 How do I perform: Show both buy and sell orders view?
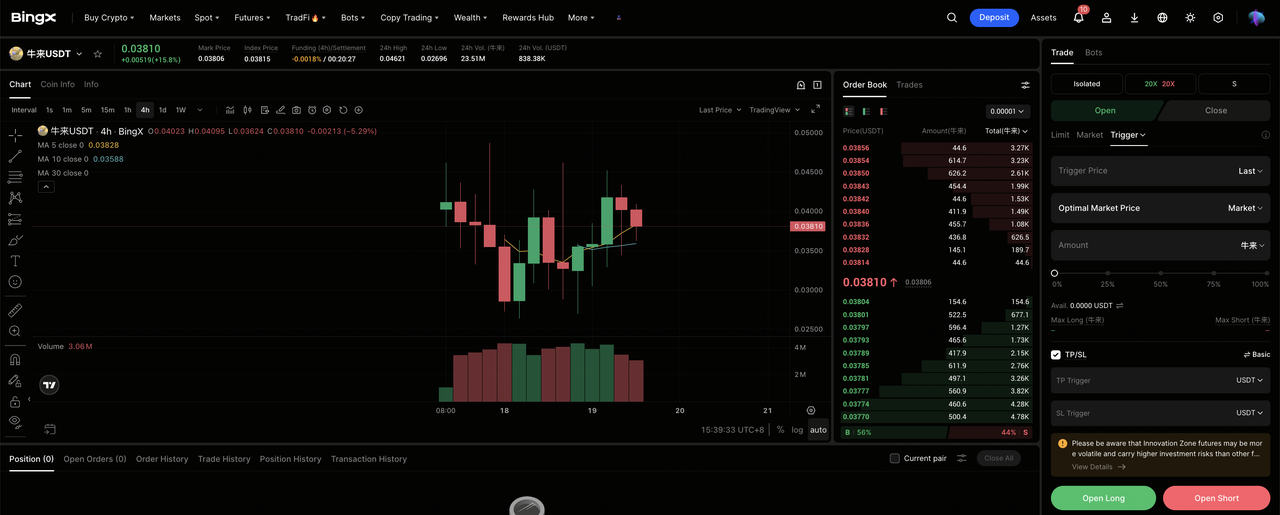tap(849, 111)
